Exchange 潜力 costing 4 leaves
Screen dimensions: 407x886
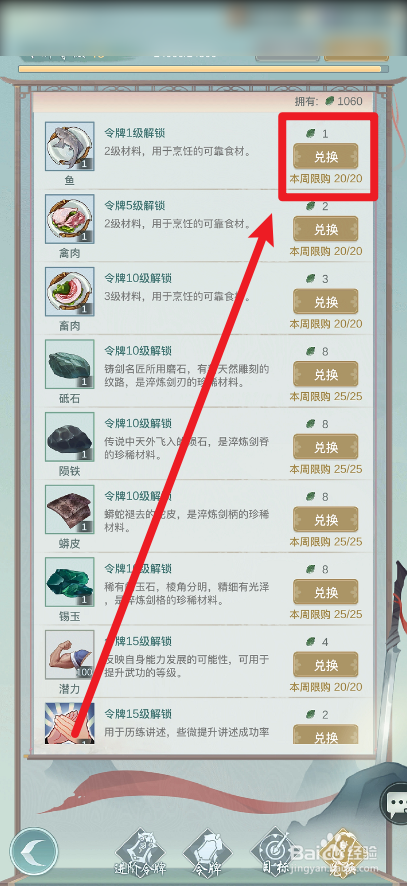(x=326, y=665)
